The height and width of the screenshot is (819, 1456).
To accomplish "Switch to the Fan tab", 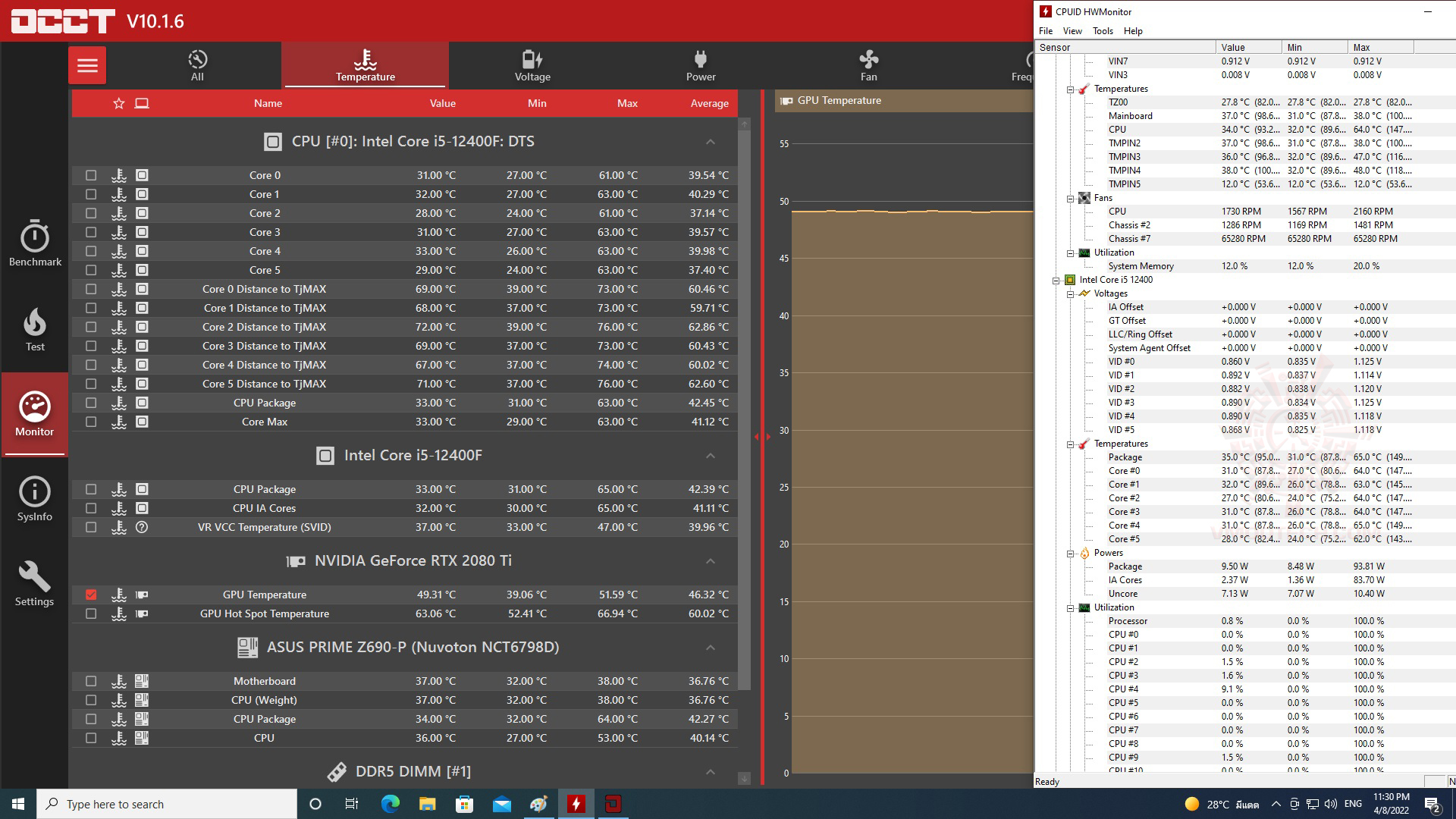I will 868,65.
